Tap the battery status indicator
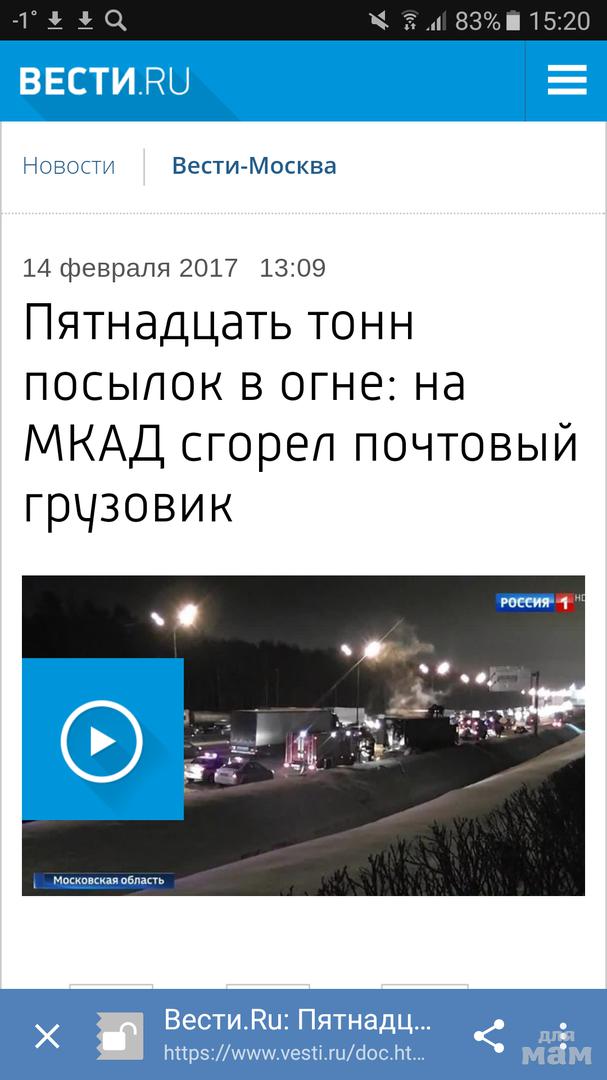Image resolution: width=607 pixels, height=1080 pixels. coord(513,21)
